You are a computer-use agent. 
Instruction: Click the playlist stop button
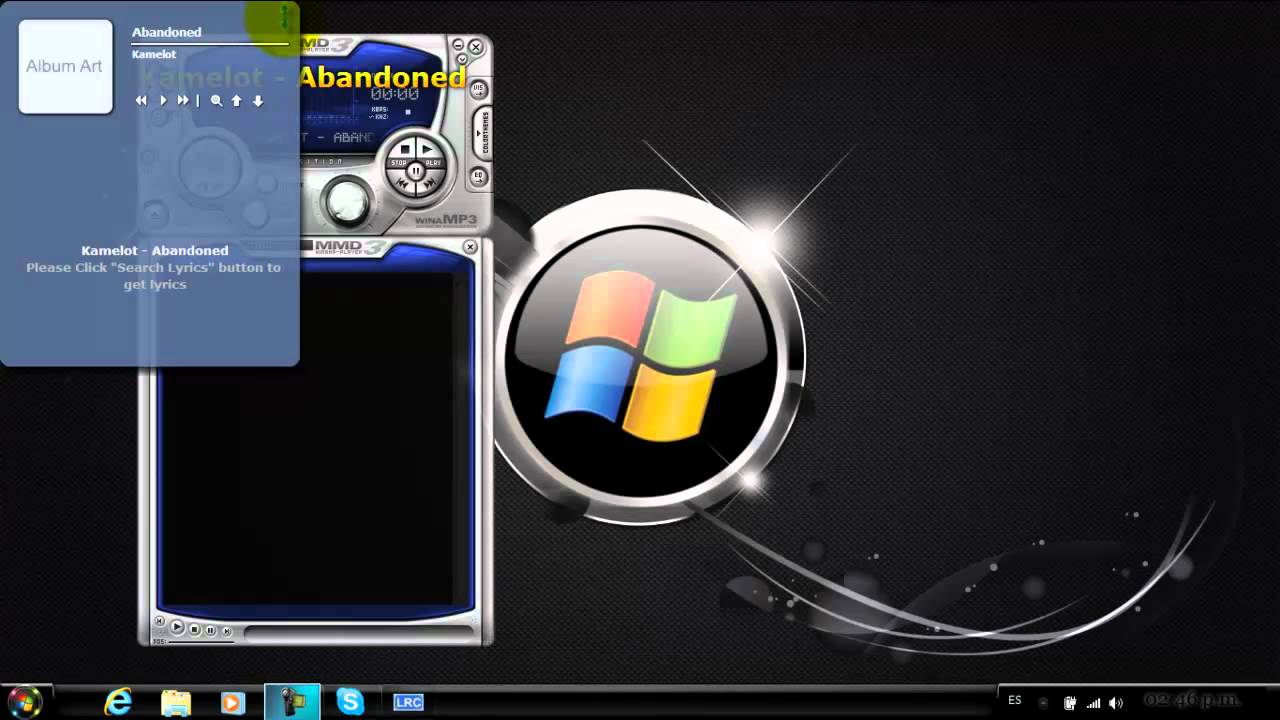[195, 629]
